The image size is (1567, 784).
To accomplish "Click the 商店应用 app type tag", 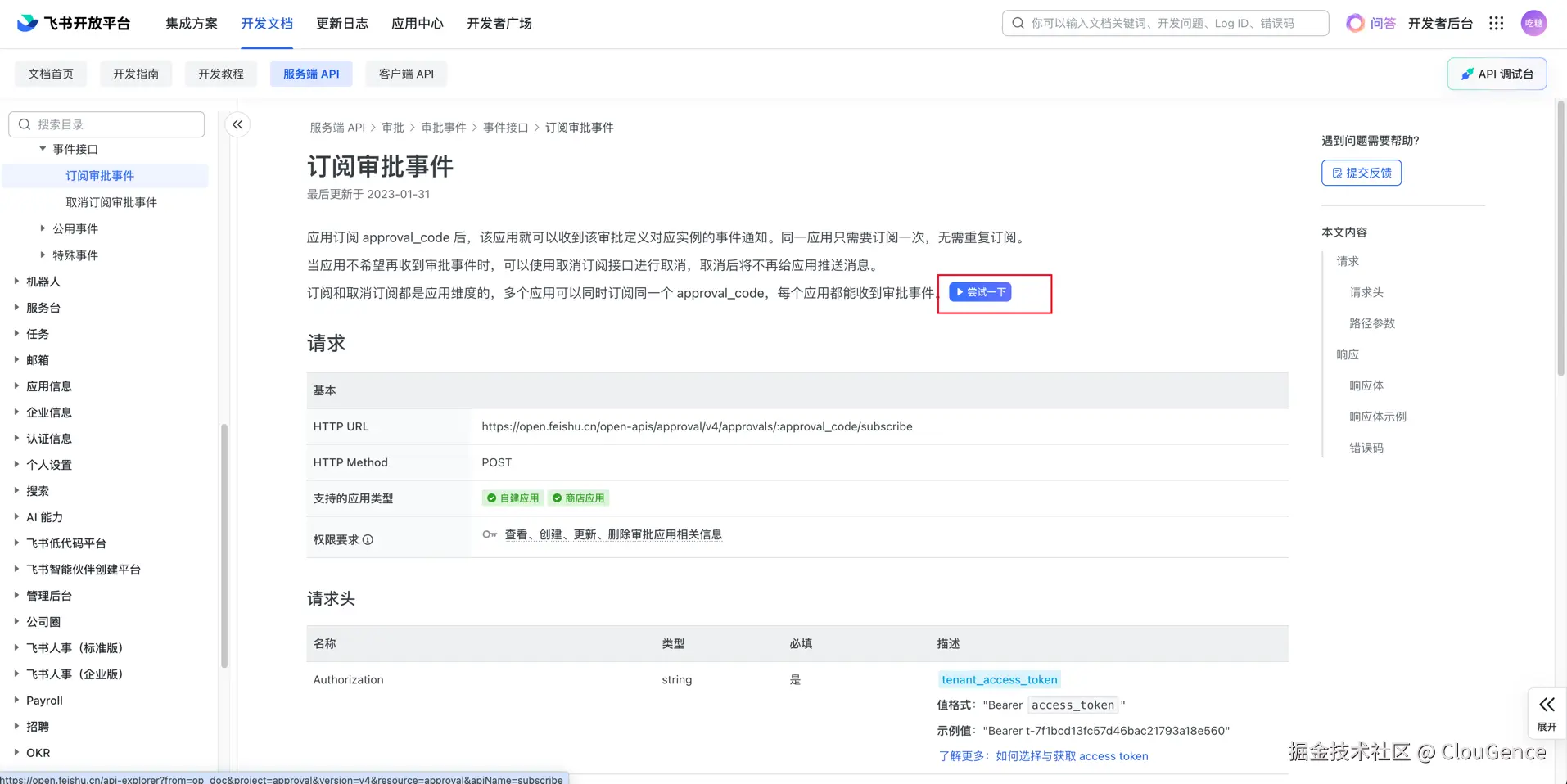I will click(x=578, y=498).
